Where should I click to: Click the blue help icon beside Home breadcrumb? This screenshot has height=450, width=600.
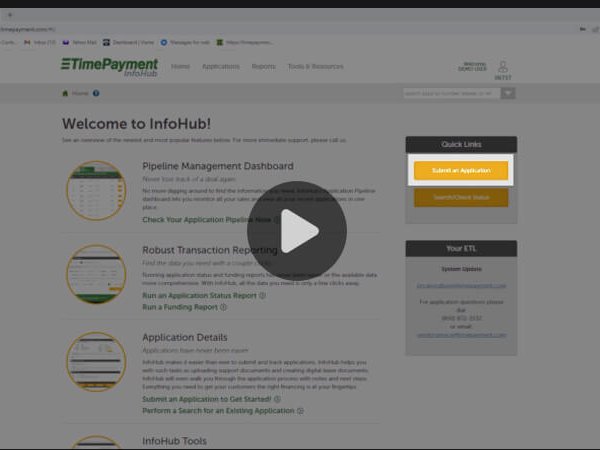click(96, 93)
